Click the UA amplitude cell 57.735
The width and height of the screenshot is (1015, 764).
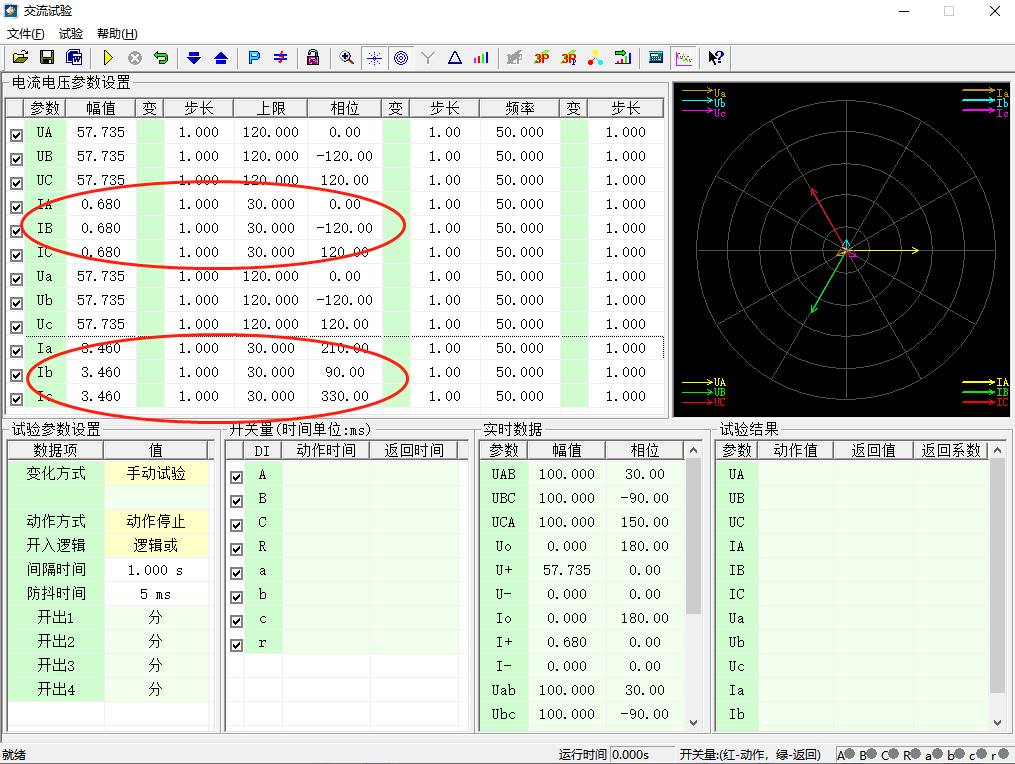pos(101,132)
